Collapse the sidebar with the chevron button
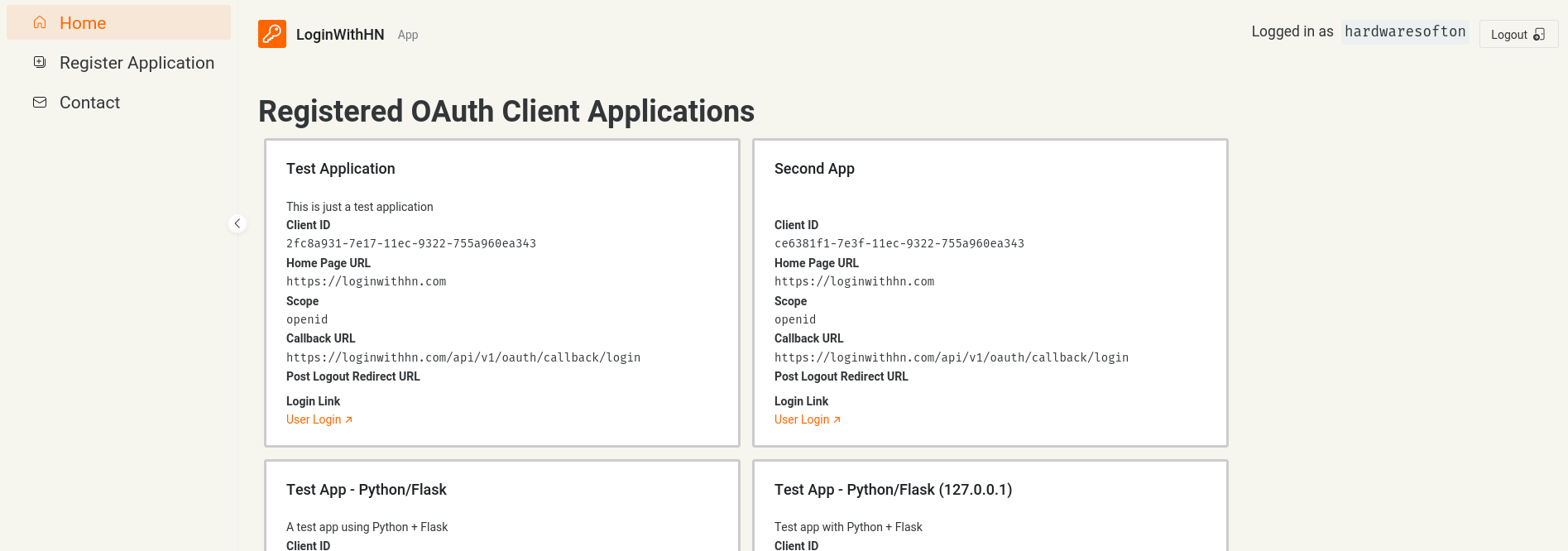This screenshot has height=551, width=1568. tap(237, 223)
